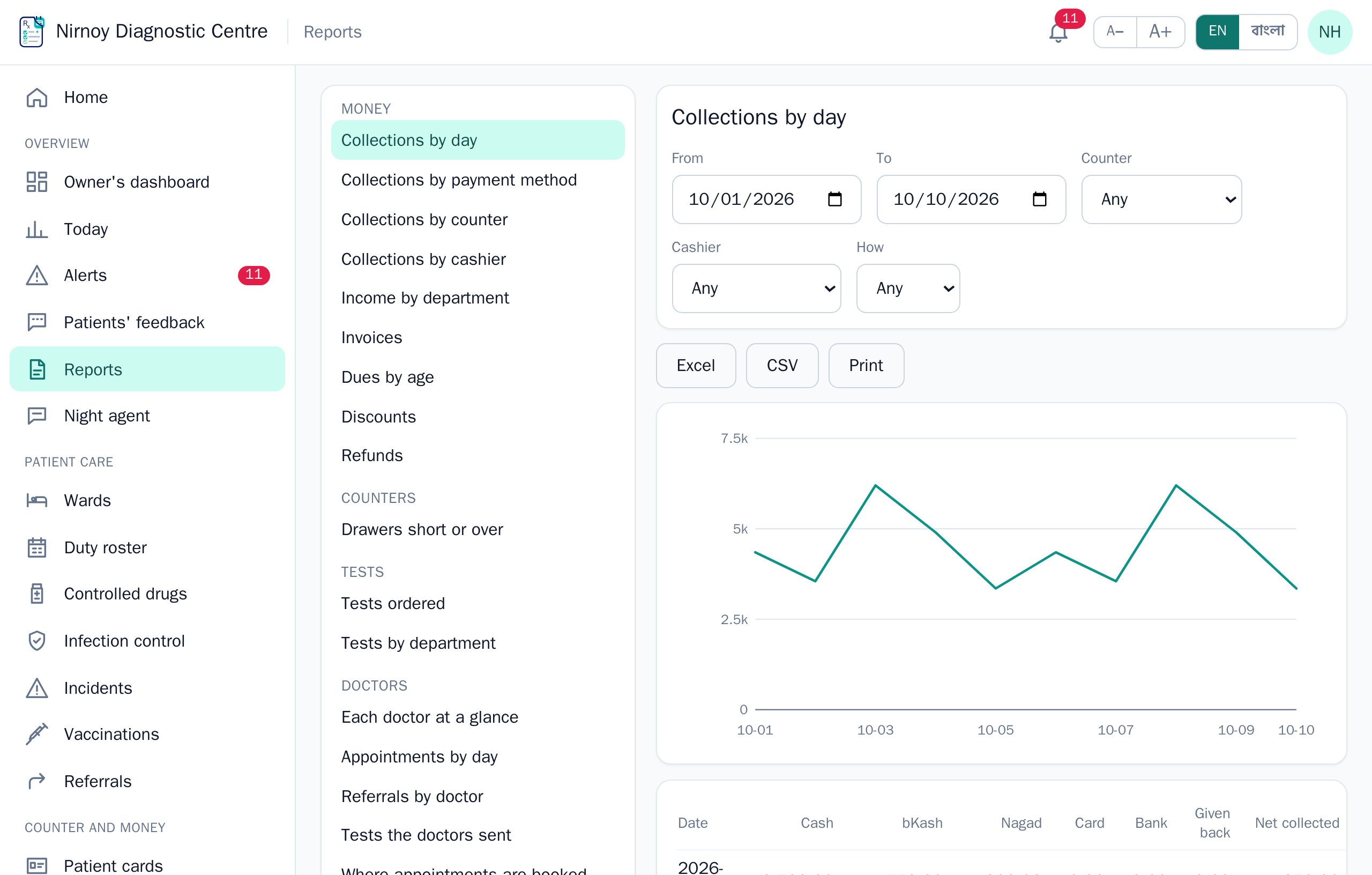The height and width of the screenshot is (875, 1372).
Task: Open calendar picker on From date
Action: [834, 199]
